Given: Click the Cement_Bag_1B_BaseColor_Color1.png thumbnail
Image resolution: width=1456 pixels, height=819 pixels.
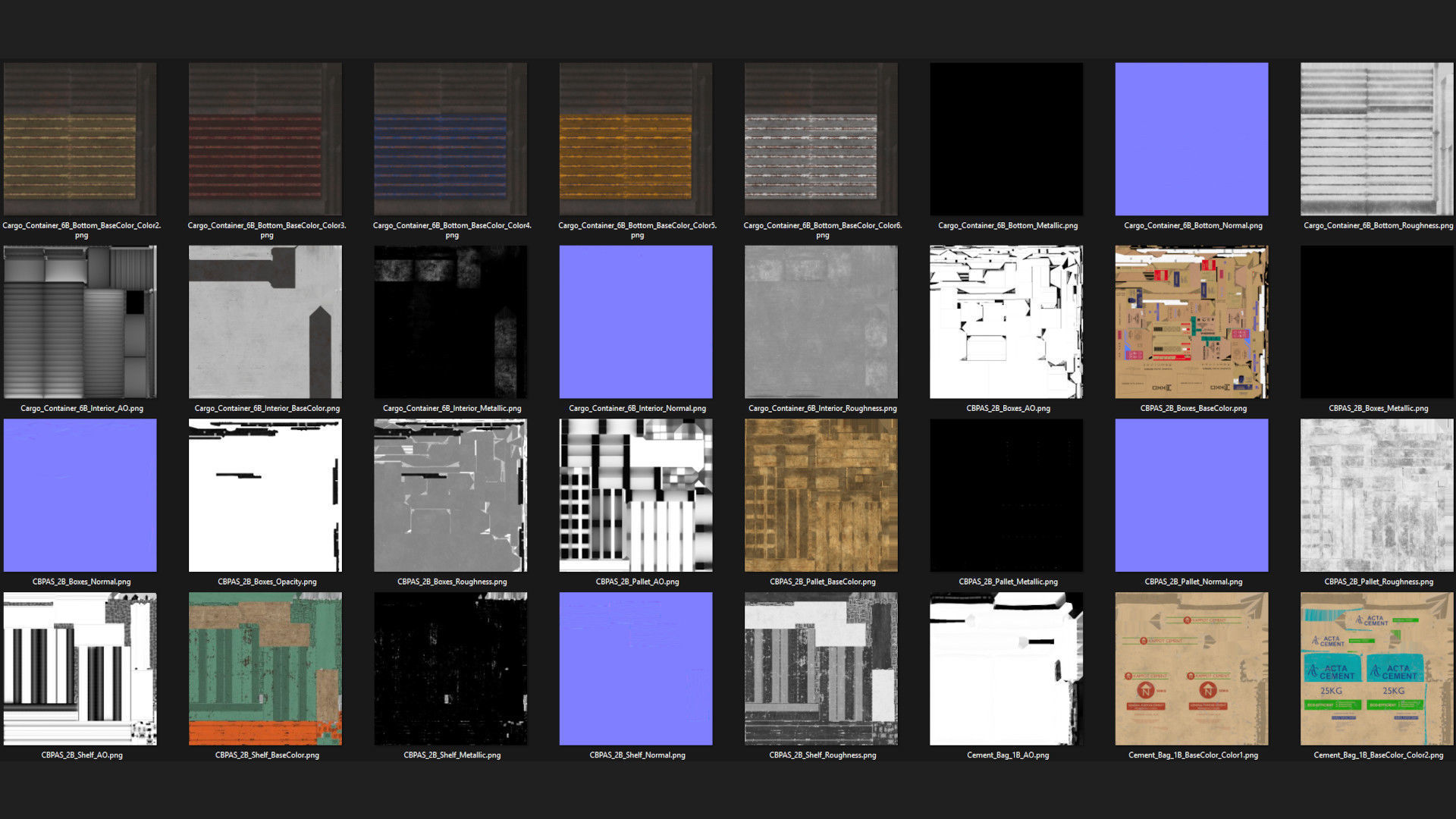Looking at the screenshot, I should [1191, 669].
